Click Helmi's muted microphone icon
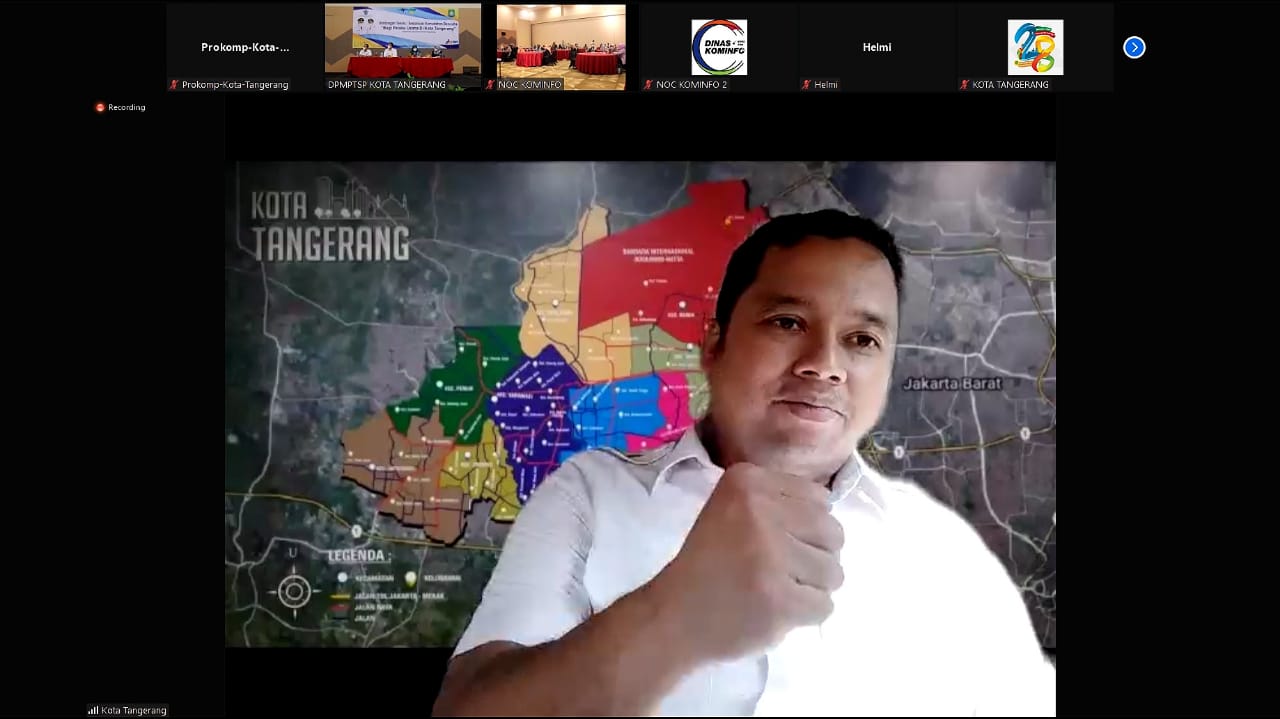This screenshot has width=1280, height=719. (806, 85)
